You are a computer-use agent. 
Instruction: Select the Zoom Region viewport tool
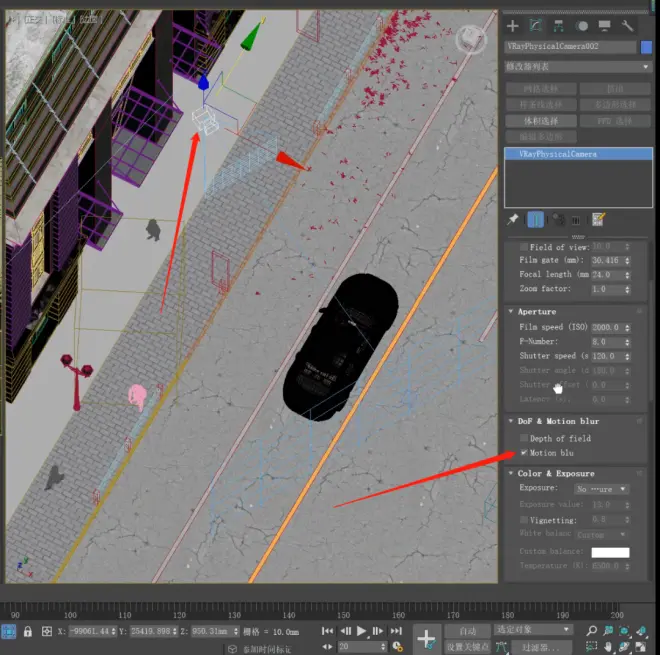click(x=591, y=647)
